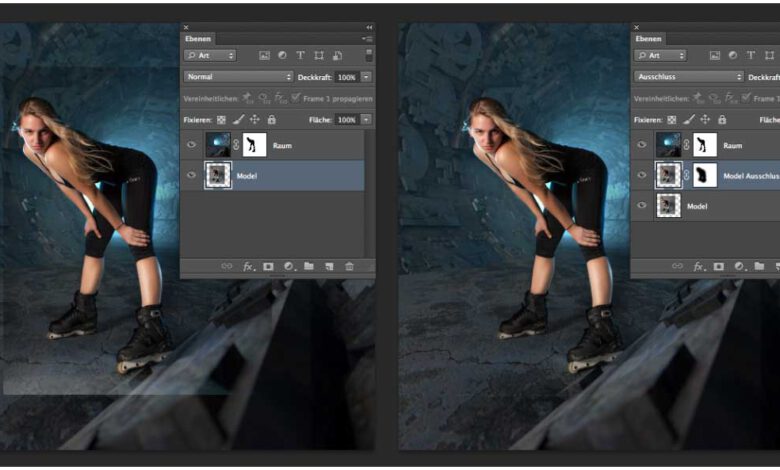Click Fläche 100% field in left panel
The height and width of the screenshot is (470, 780).
(x=347, y=120)
